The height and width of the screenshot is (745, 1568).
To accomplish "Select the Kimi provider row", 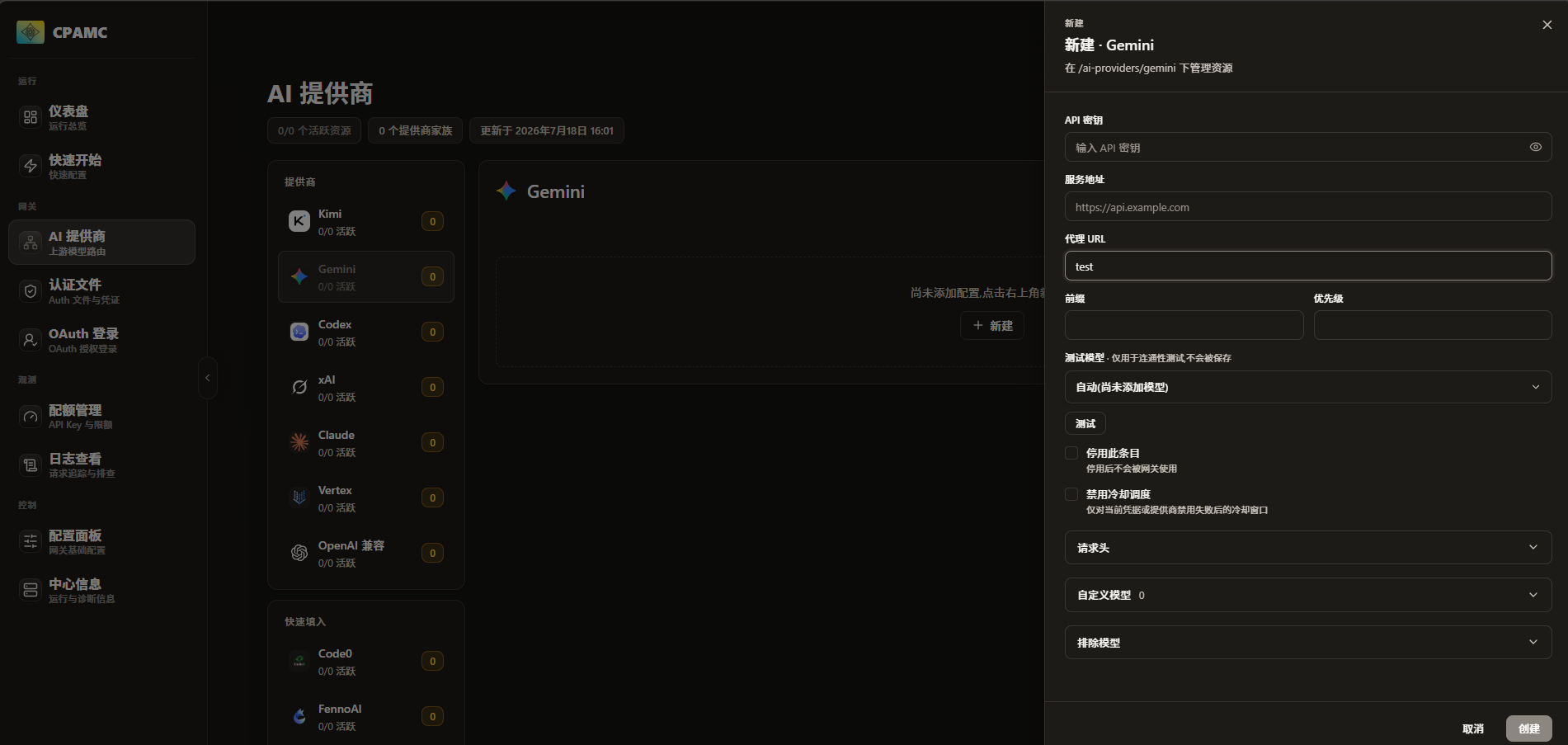I will coord(366,221).
